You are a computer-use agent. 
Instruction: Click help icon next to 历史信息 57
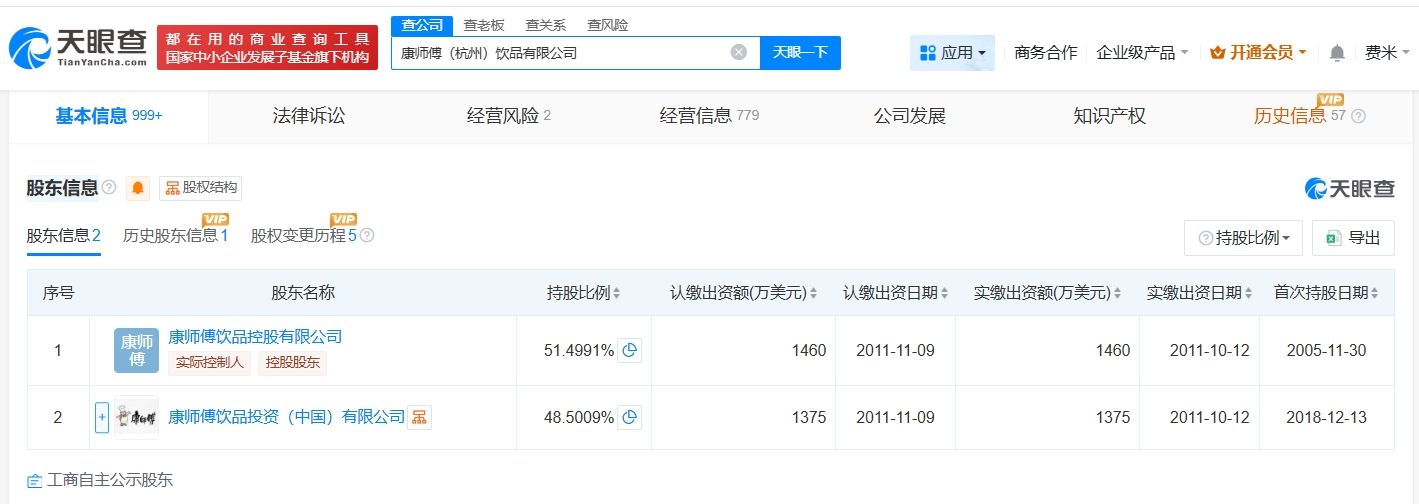coord(1358,116)
